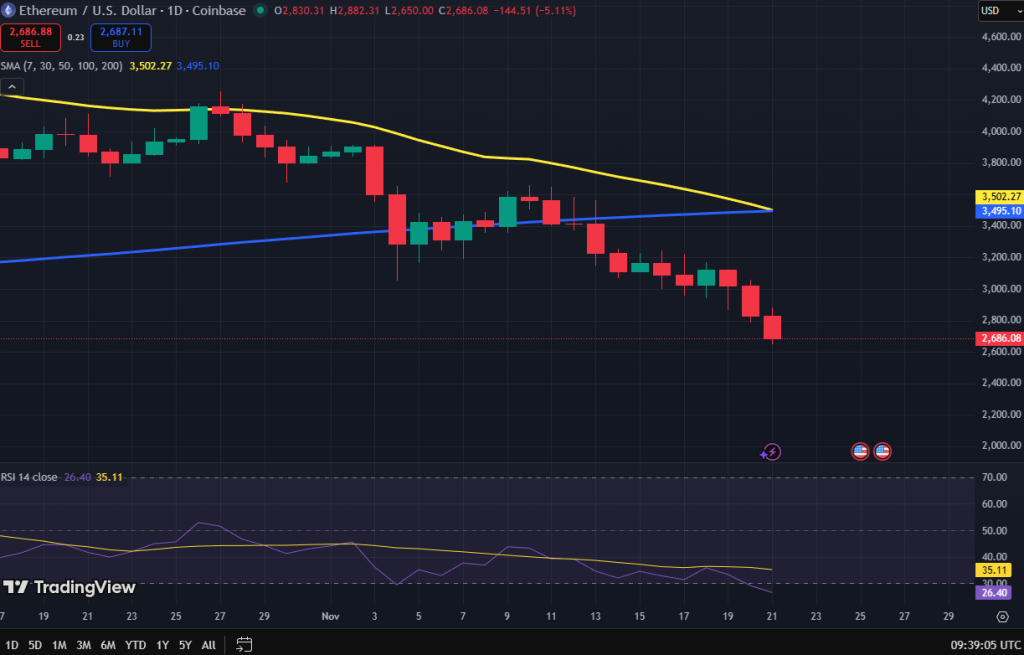Screen dimensions: 1024x655
Task: Select the YTD time range
Action: pos(135,645)
